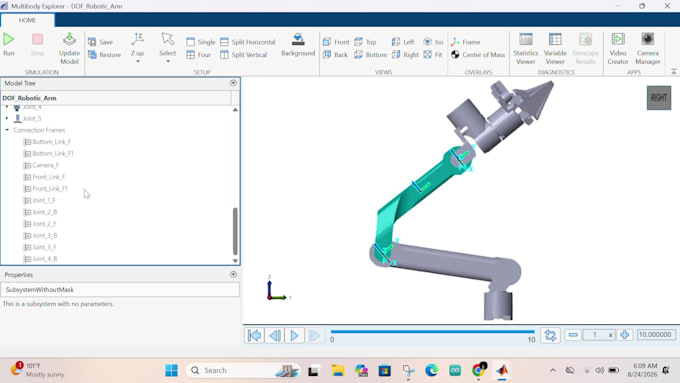680x383 pixels.
Task: Set the Back view
Action: tap(335, 55)
